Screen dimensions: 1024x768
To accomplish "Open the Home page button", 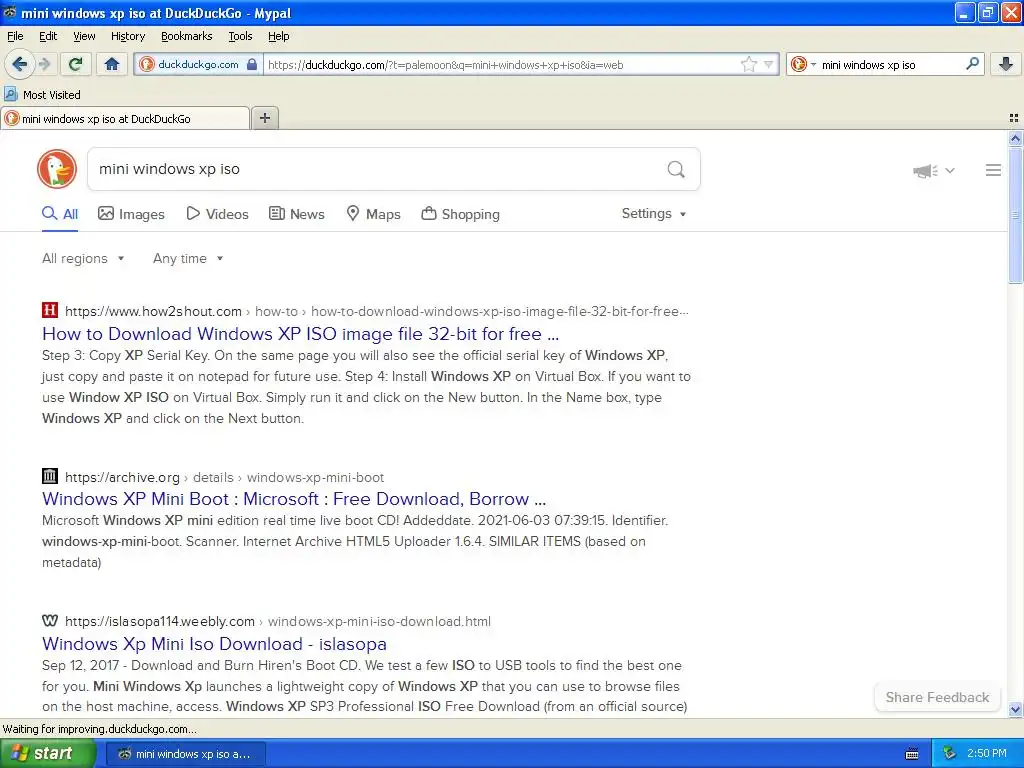I will [x=112, y=64].
